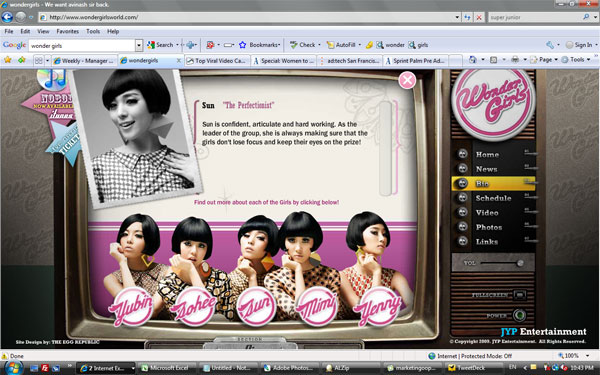Switch to the Weekly - Manager tab

[85, 60]
